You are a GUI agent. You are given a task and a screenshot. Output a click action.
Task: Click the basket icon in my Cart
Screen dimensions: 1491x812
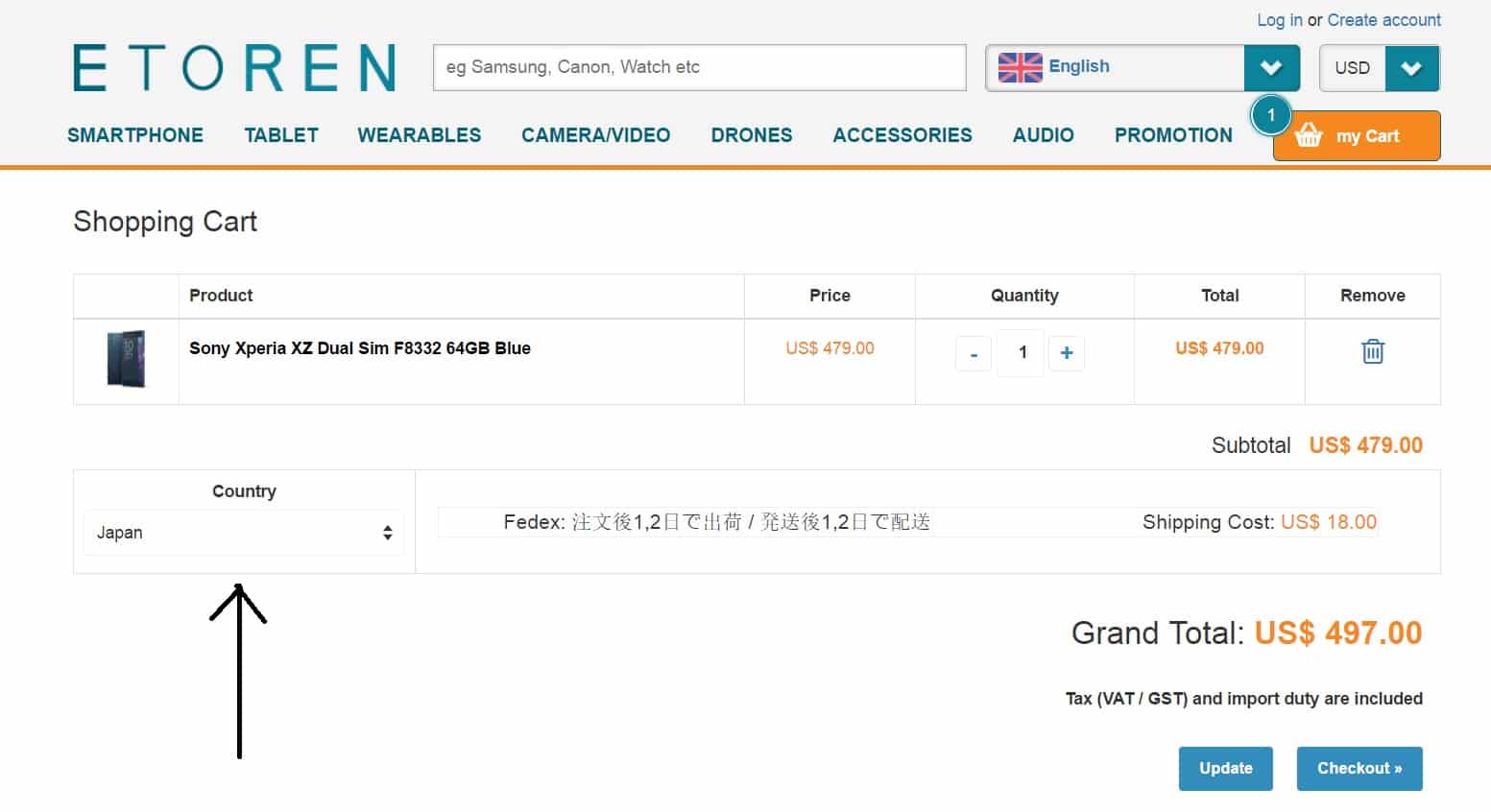1309,135
